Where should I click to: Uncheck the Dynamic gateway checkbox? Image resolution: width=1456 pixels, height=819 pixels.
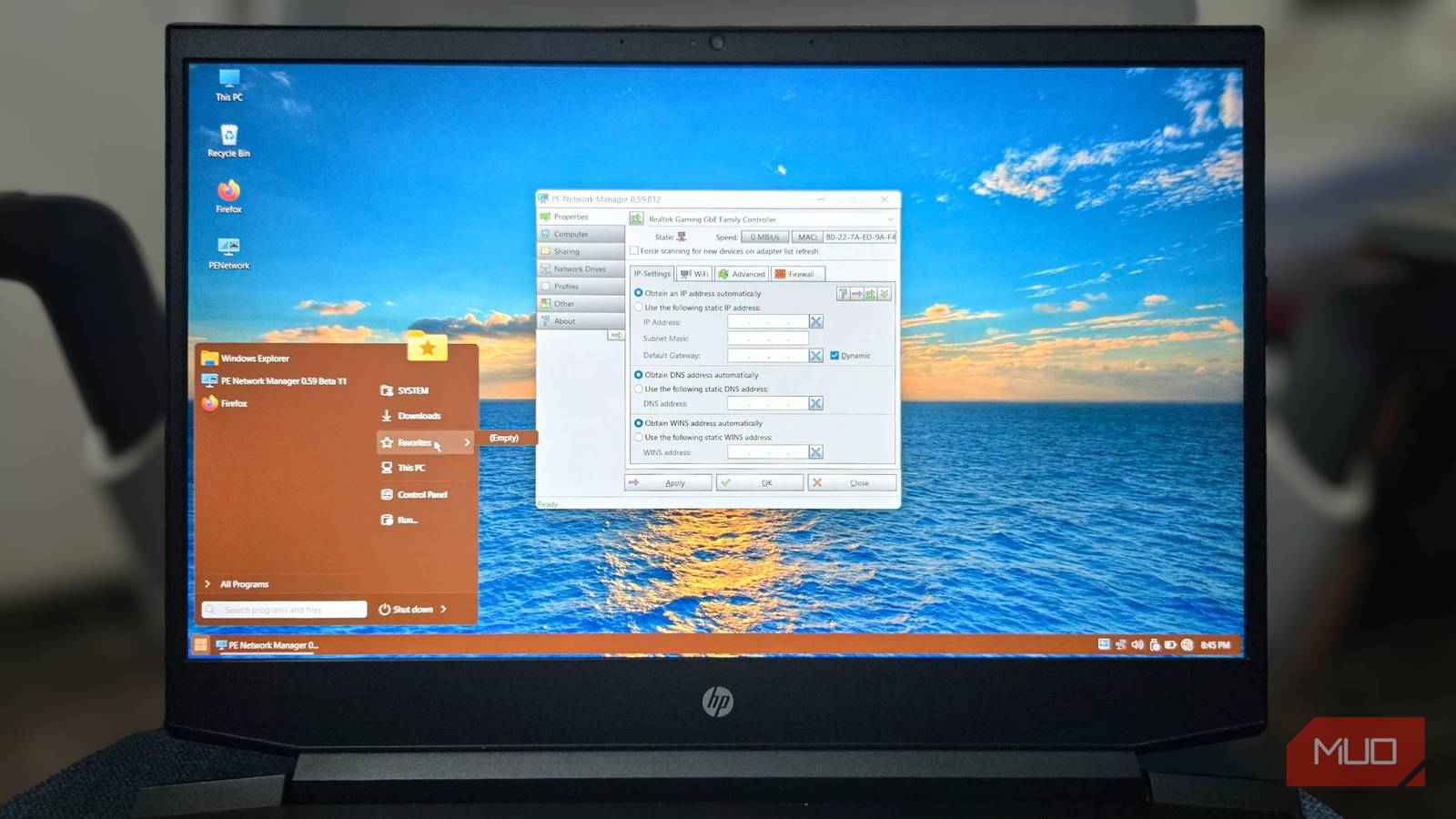point(834,356)
